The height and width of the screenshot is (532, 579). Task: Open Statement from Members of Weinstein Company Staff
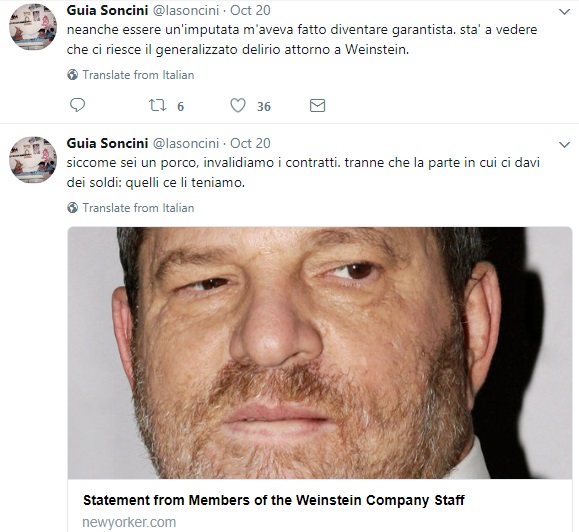(x=274, y=500)
